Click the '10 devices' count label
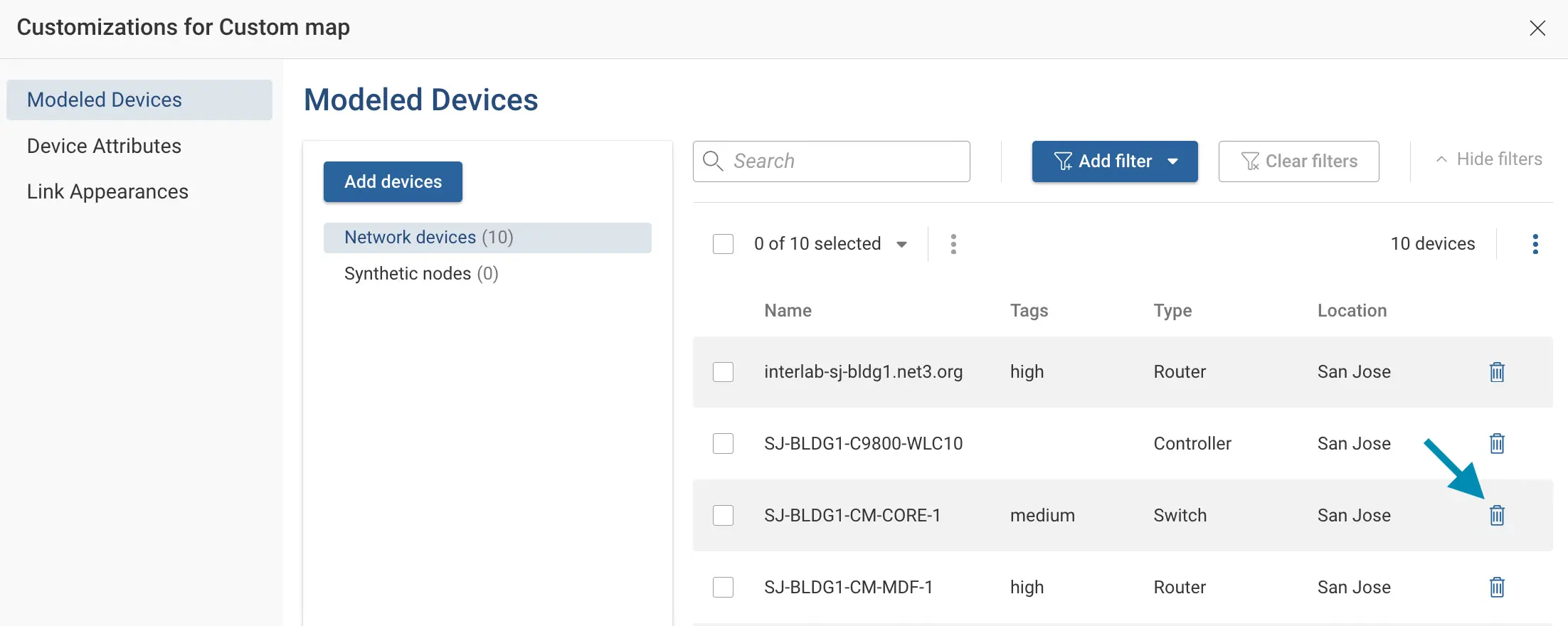This screenshot has height=626, width=1568. [x=1433, y=244]
